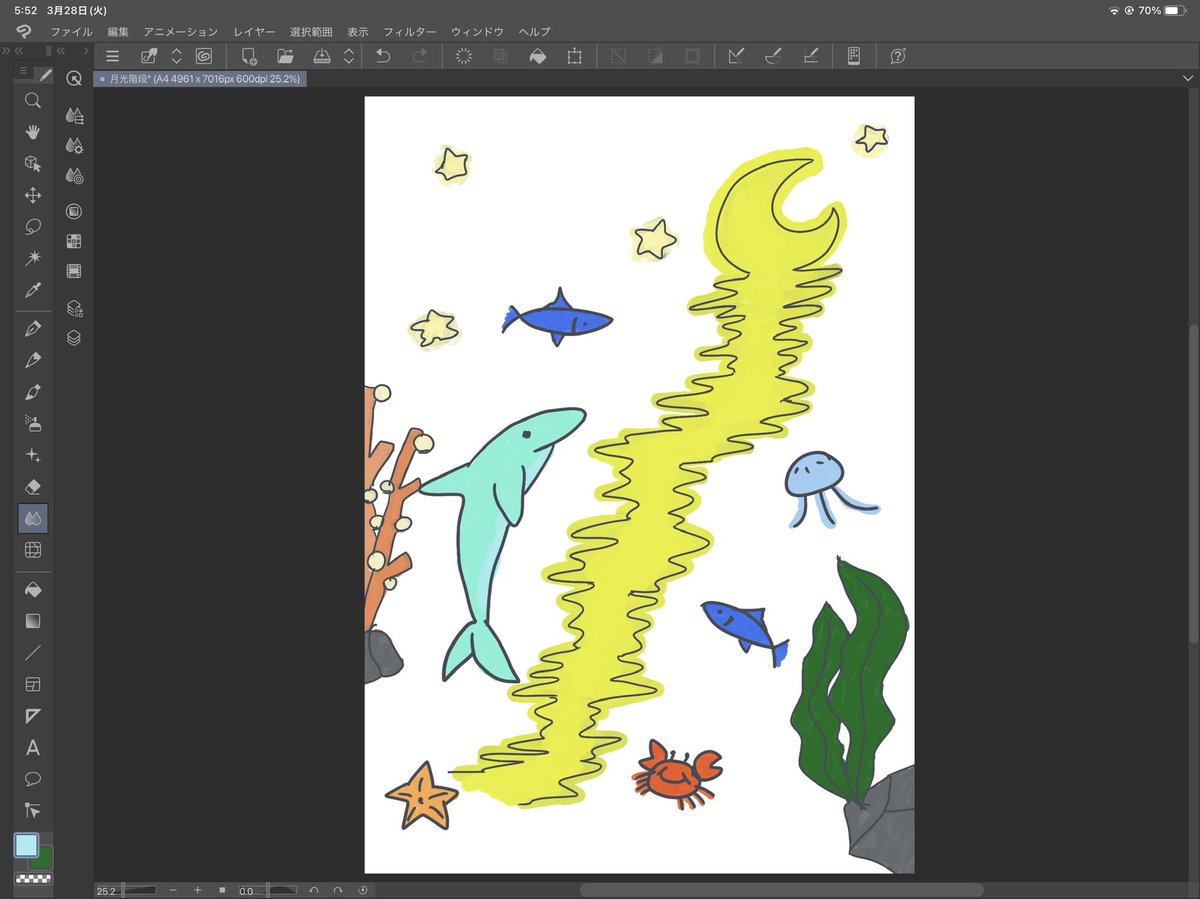
Task: Click the Scale/Rotate transform icon
Action: (x=574, y=56)
